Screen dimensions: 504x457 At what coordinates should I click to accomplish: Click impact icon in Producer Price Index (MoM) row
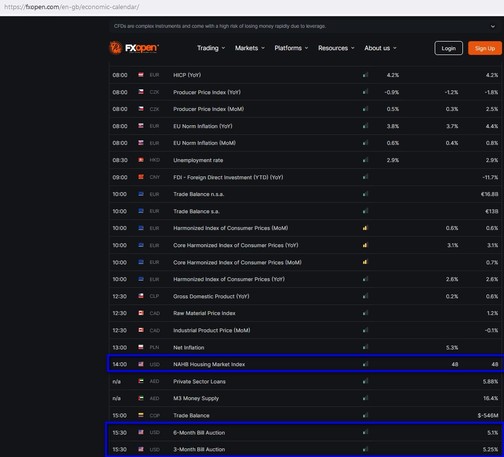point(365,109)
